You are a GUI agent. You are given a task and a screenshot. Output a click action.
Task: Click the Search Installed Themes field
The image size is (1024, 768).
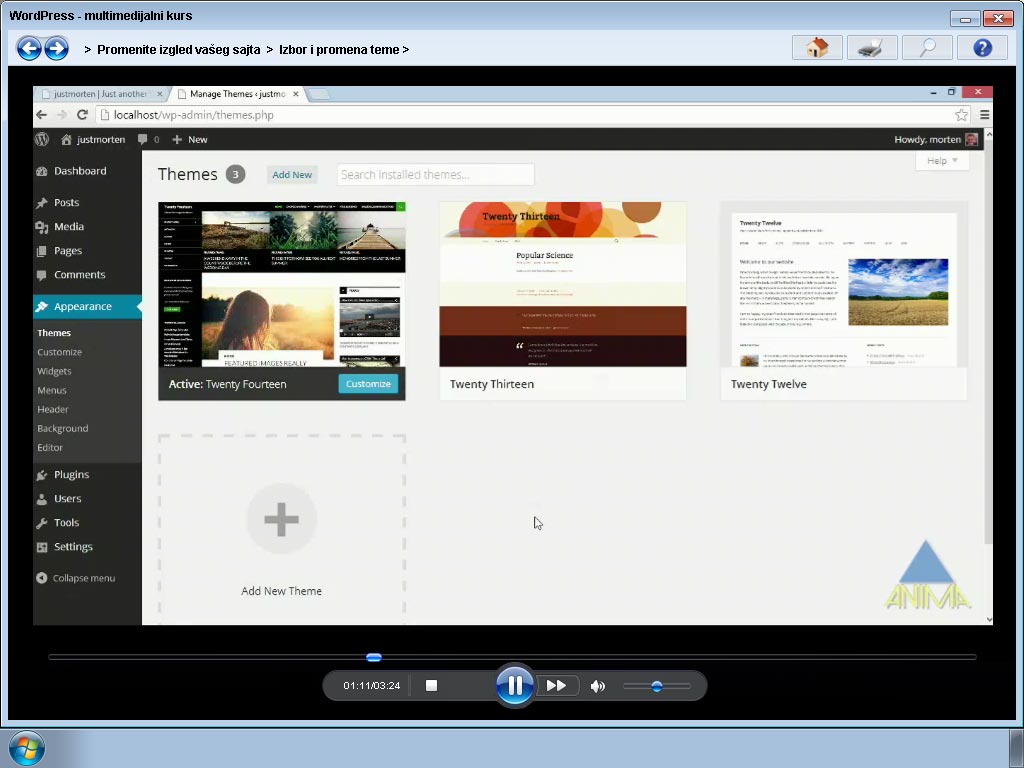(x=435, y=174)
